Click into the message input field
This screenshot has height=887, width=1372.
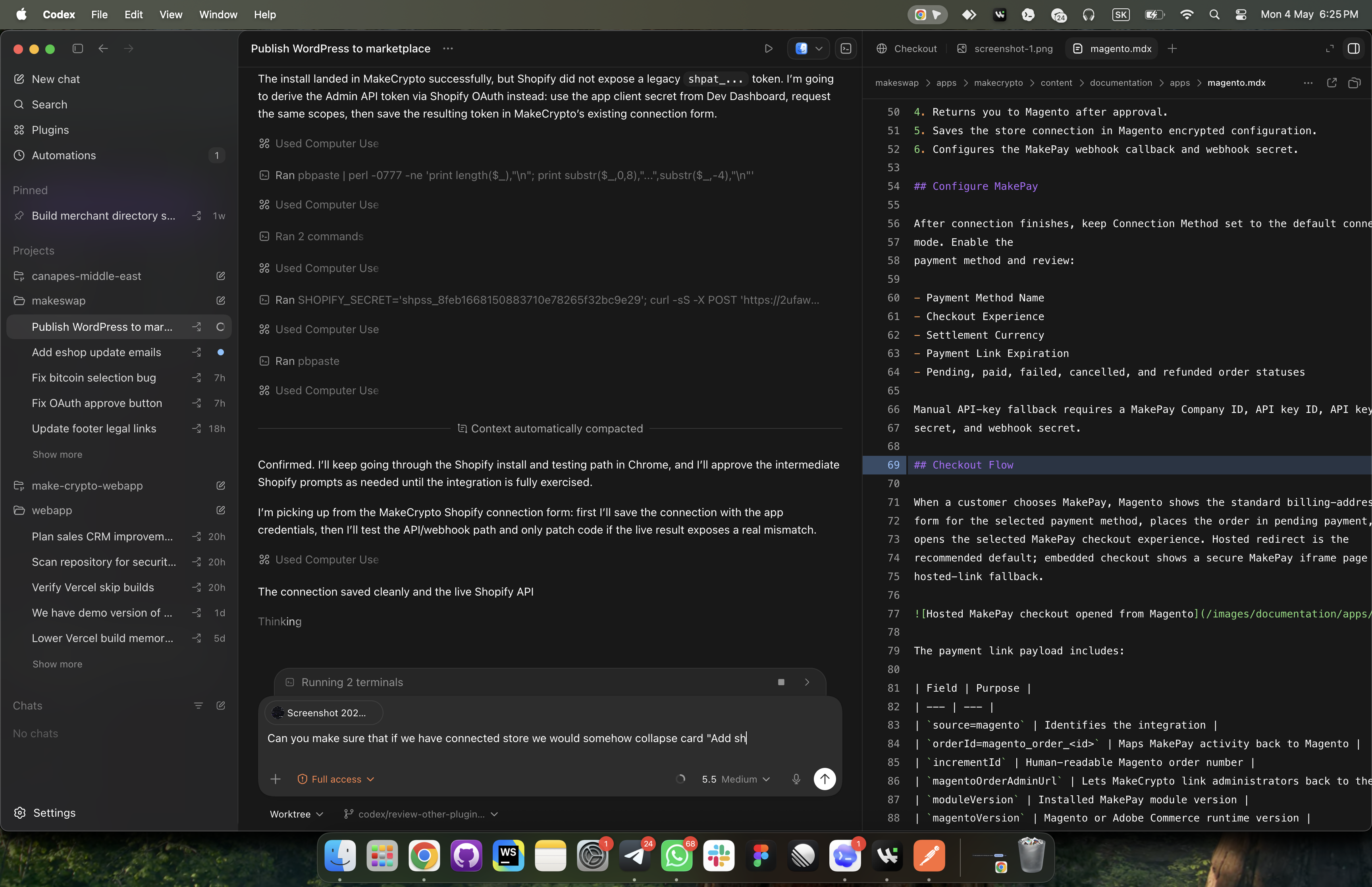pyautogui.click(x=550, y=739)
